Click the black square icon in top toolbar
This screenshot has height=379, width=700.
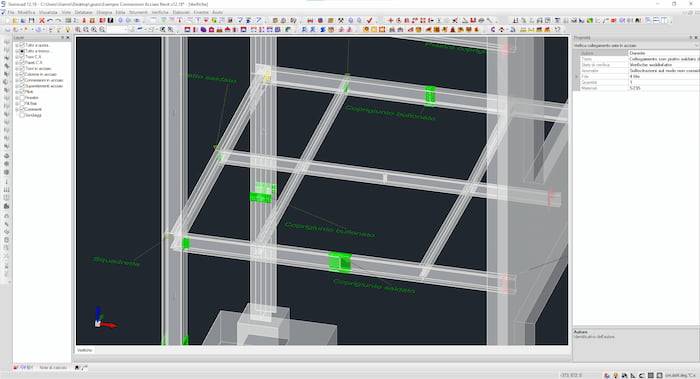click(x=110, y=21)
